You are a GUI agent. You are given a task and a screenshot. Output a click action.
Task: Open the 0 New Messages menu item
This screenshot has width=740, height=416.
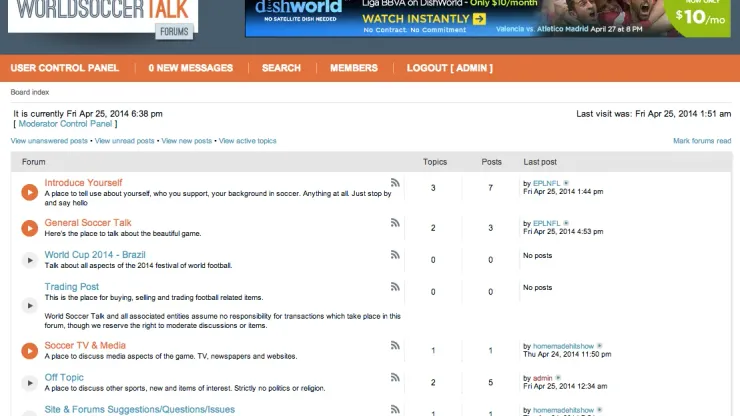tap(191, 68)
